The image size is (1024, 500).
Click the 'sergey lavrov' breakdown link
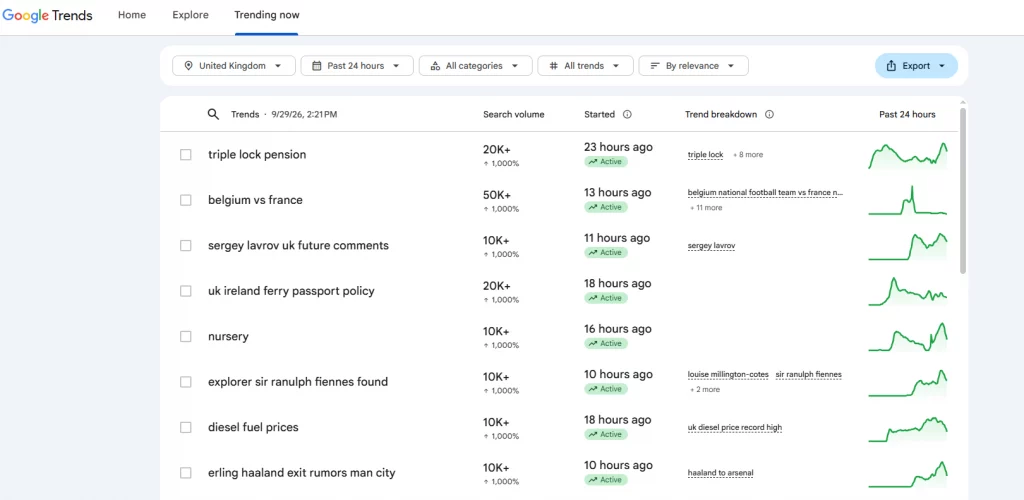tap(711, 245)
